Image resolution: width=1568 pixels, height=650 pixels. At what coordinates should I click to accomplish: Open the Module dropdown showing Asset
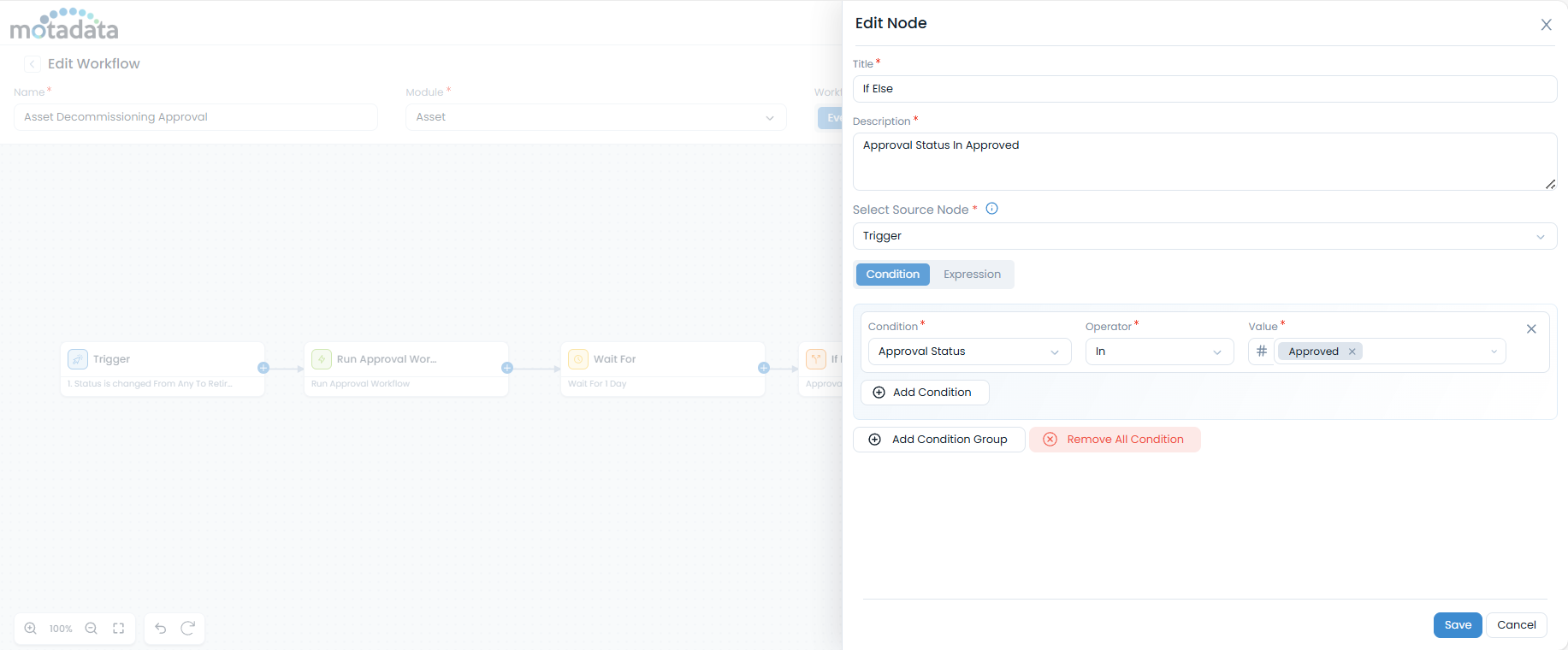click(x=595, y=117)
